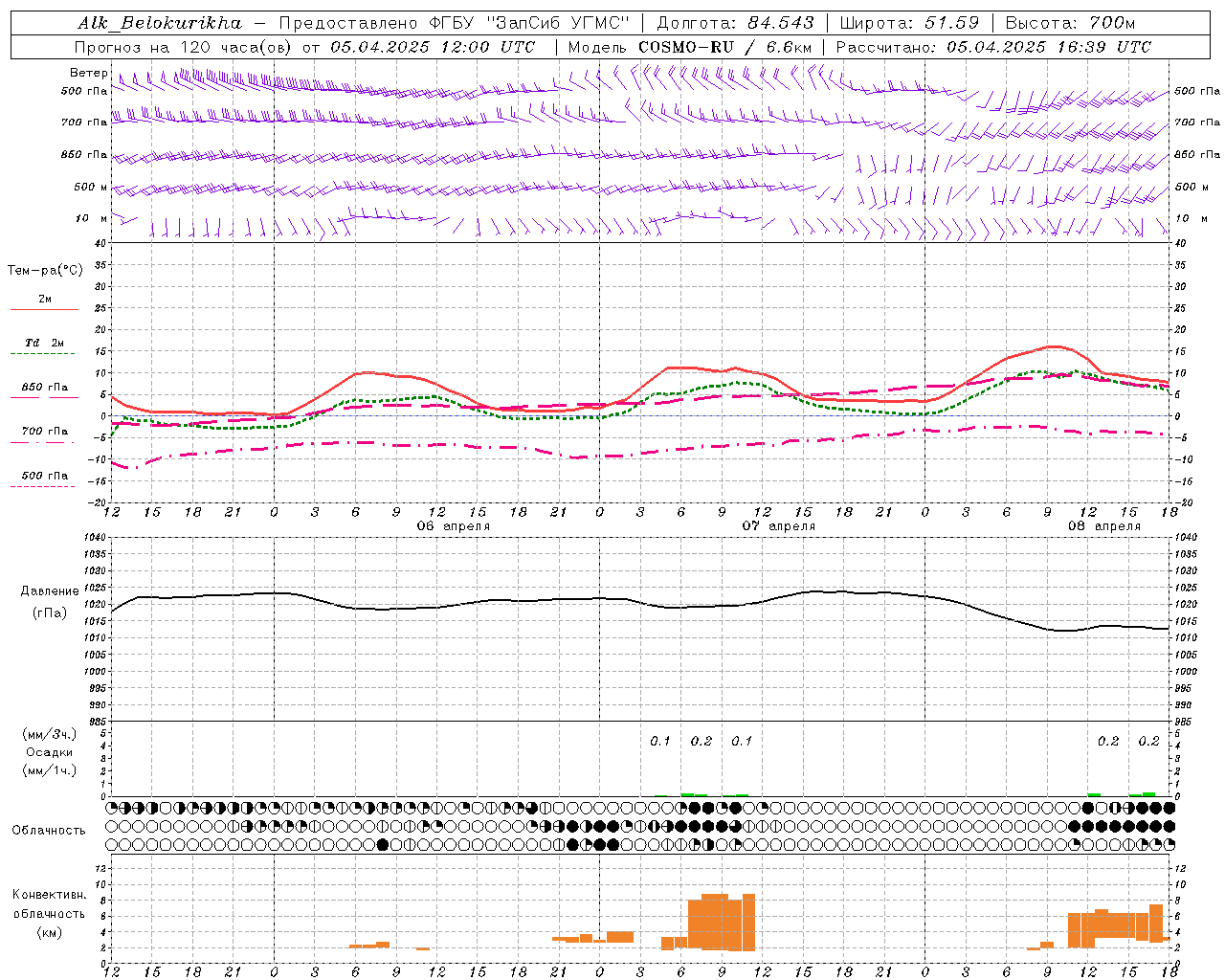The height and width of the screenshot is (980, 1225).
Task: Click the station name Alk_Belokurikha in header
Action: pyautogui.click(x=160, y=22)
